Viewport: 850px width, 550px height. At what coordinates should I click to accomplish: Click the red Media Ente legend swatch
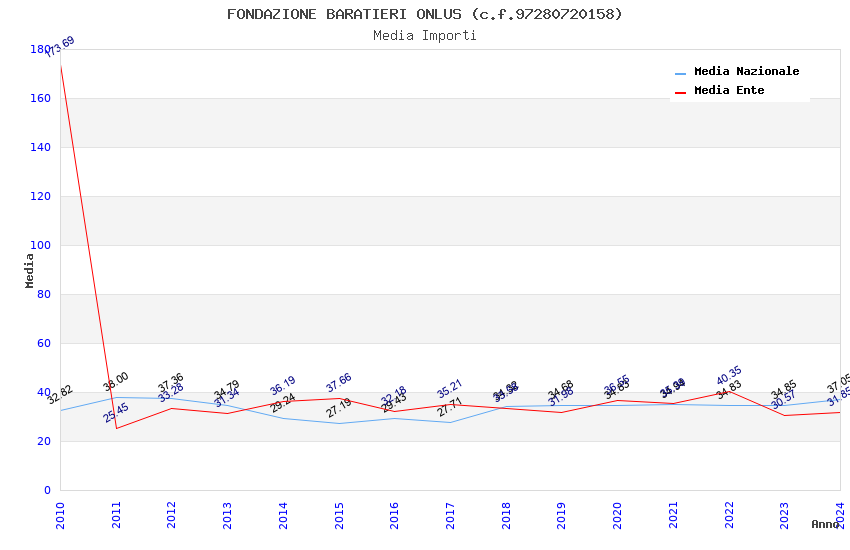click(680, 93)
